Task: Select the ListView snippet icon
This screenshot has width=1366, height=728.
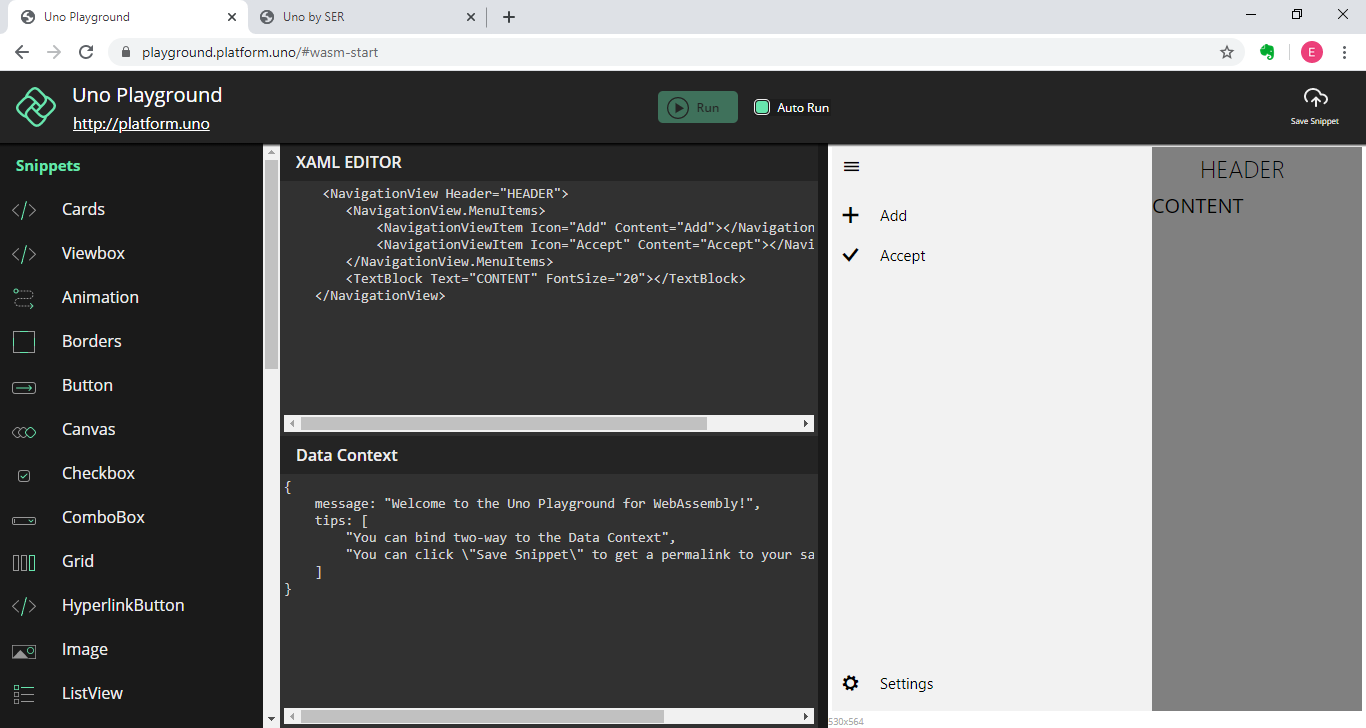Action: point(23,693)
